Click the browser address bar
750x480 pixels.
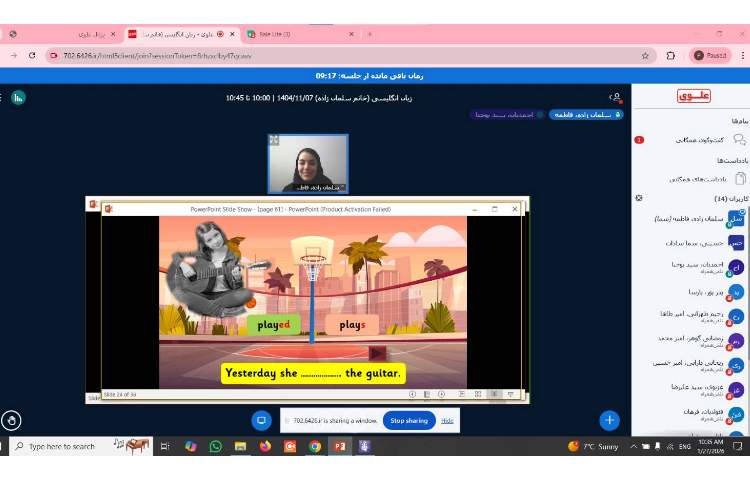pyautogui.click(x=340, y=55)
